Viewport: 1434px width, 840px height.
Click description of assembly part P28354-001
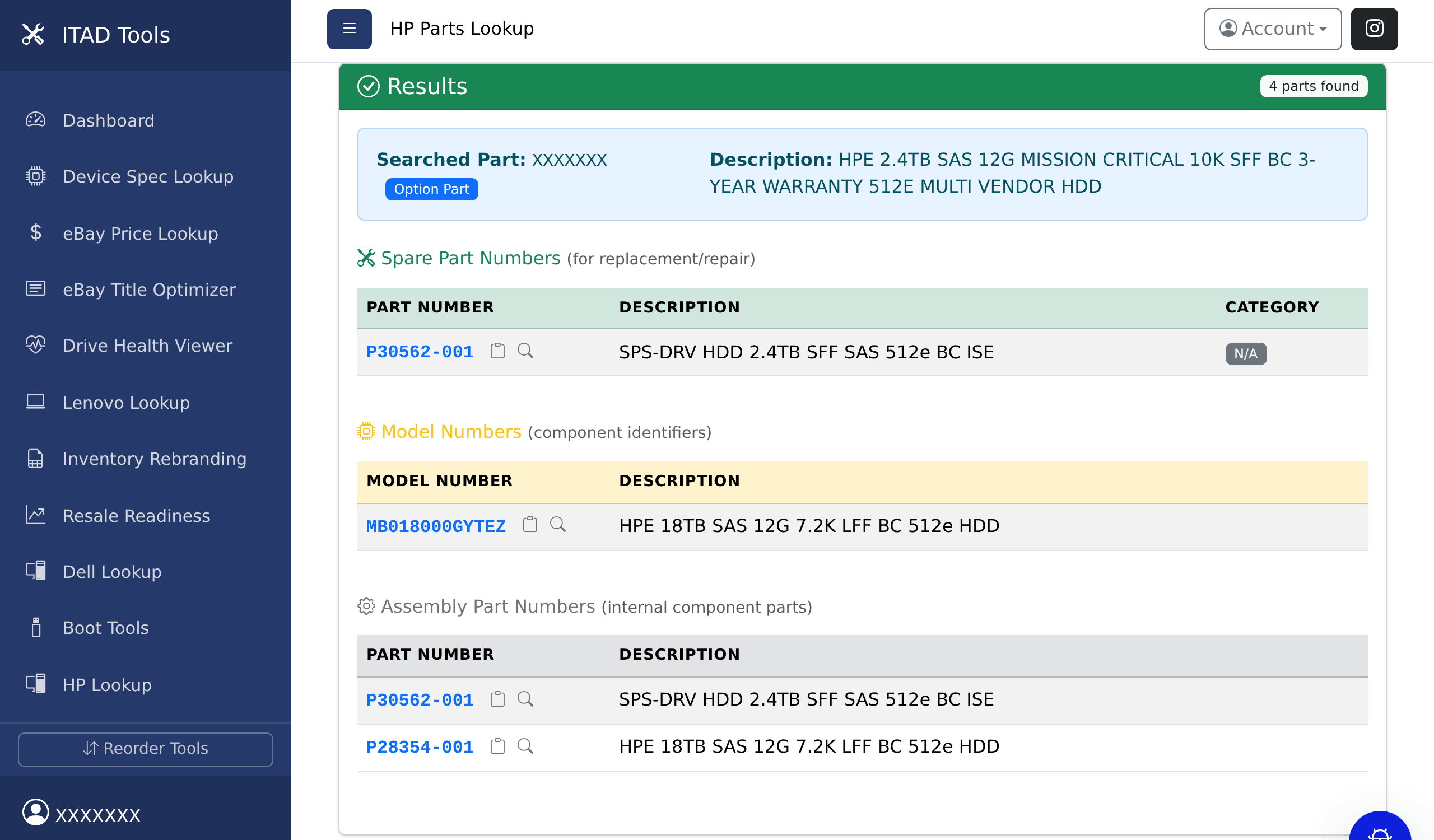[809, 746]
